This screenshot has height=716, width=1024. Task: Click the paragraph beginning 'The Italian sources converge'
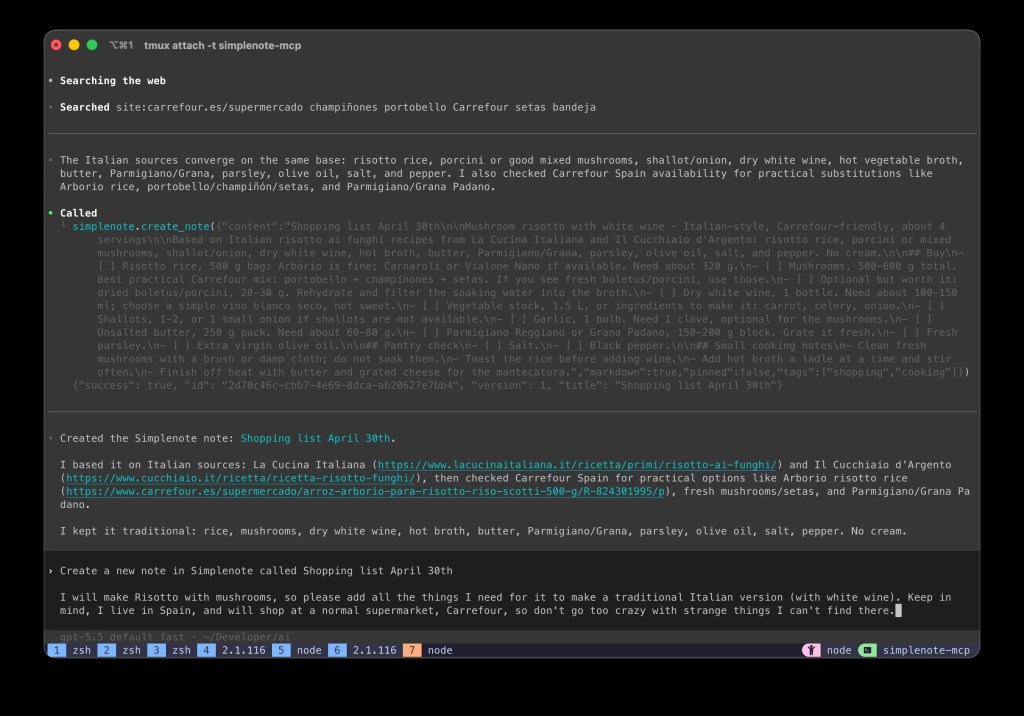click(511, 173)
